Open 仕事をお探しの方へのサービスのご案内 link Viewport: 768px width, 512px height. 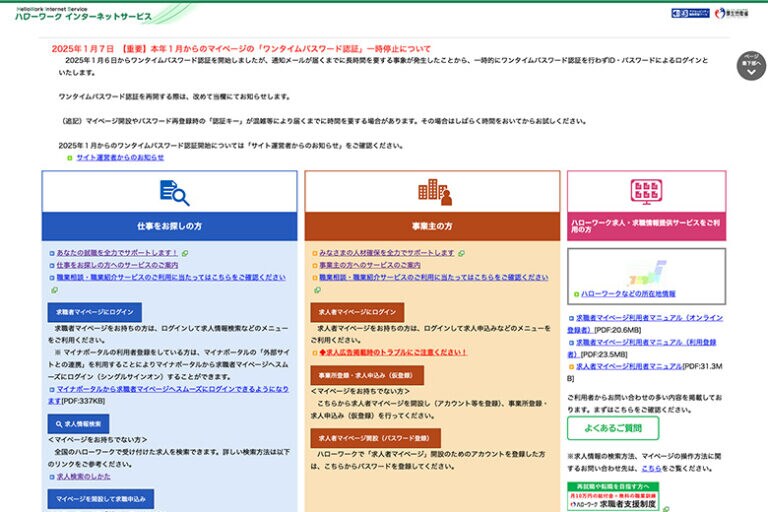[x=117, y=265]
